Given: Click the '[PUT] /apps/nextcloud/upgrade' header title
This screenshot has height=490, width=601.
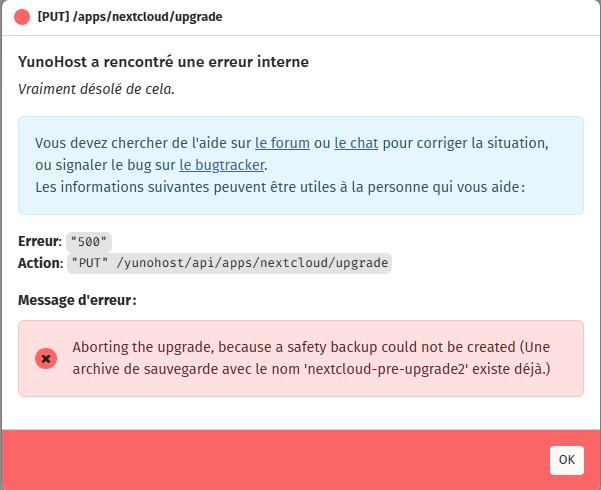Looking at the screenshot, I should [130, 18].
